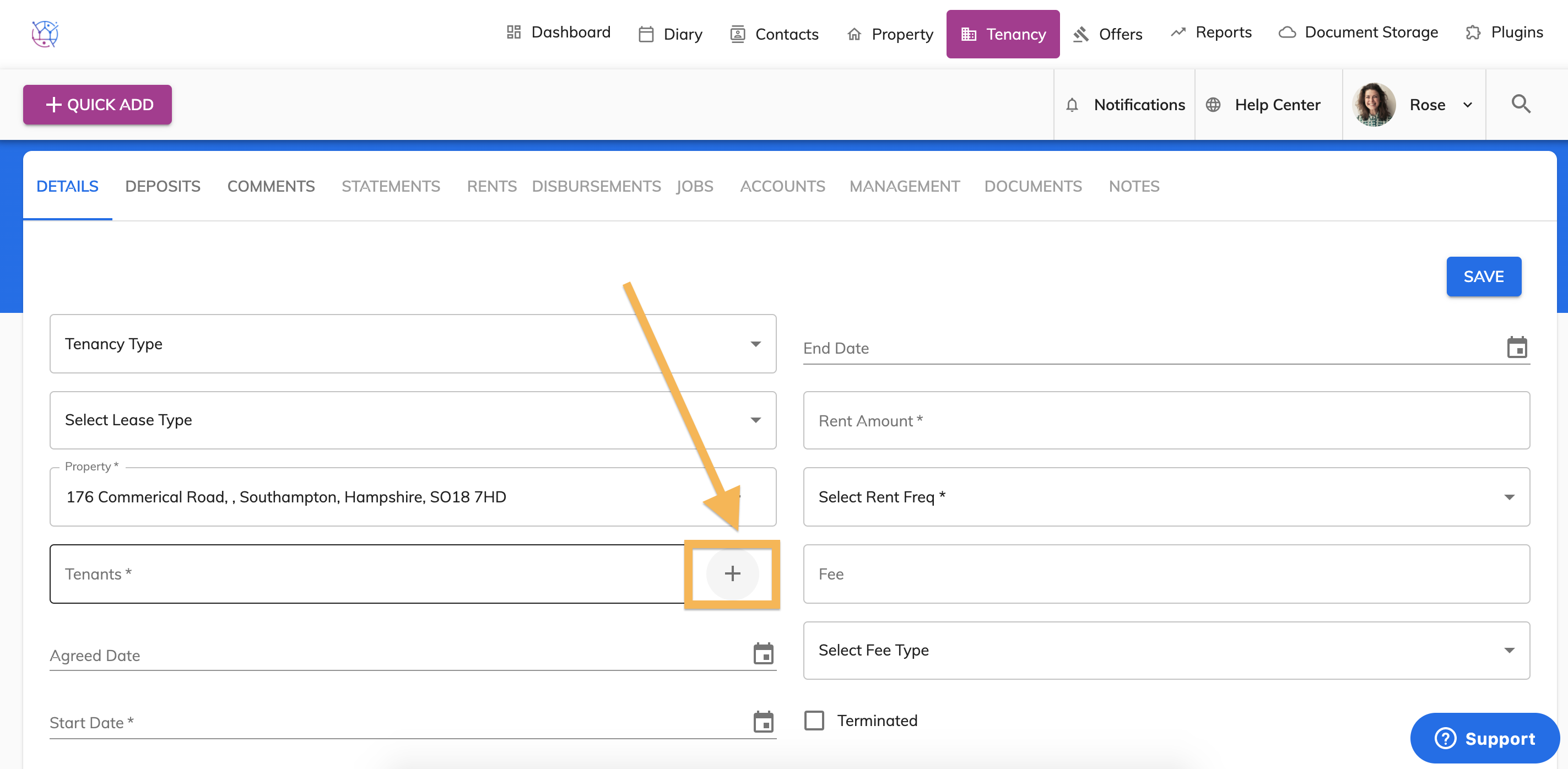Image resolution: width=1568 pixels, height=769 pixels.
Task: Switch to the Deposits tab
Action: point(163,186)
